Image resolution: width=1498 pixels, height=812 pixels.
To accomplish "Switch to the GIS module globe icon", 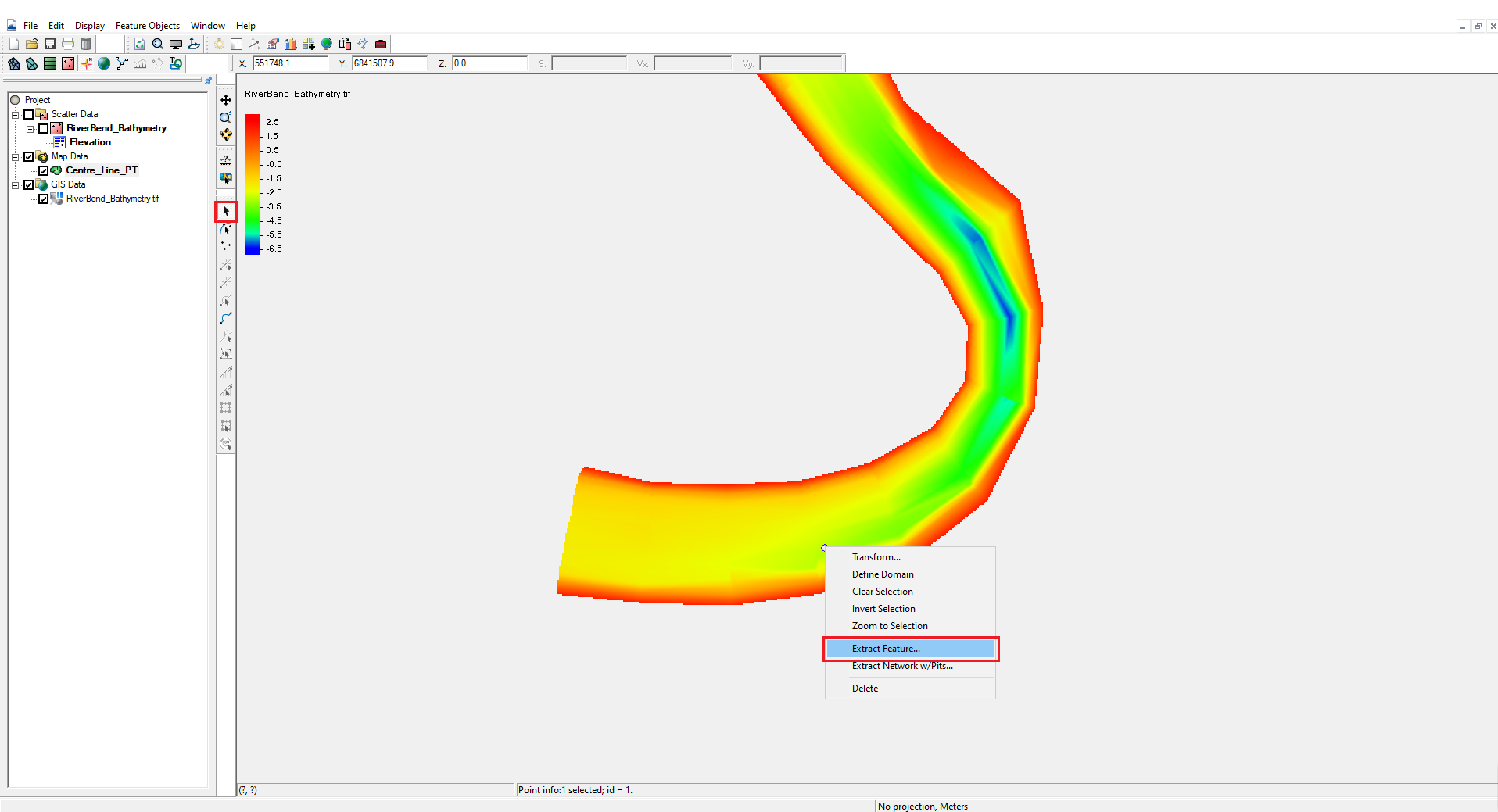I will tap(104, 63).
